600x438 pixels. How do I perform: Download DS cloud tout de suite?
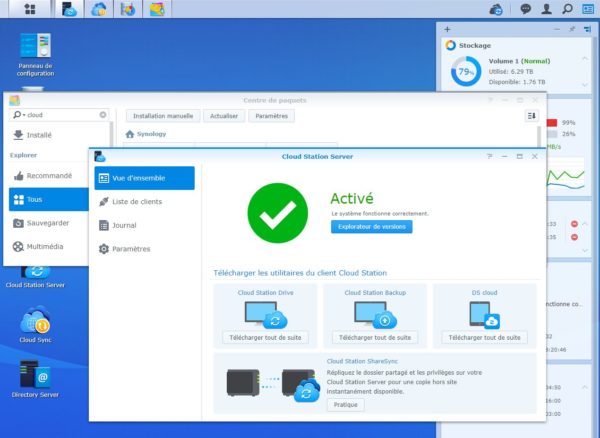[x=484, y=338]
